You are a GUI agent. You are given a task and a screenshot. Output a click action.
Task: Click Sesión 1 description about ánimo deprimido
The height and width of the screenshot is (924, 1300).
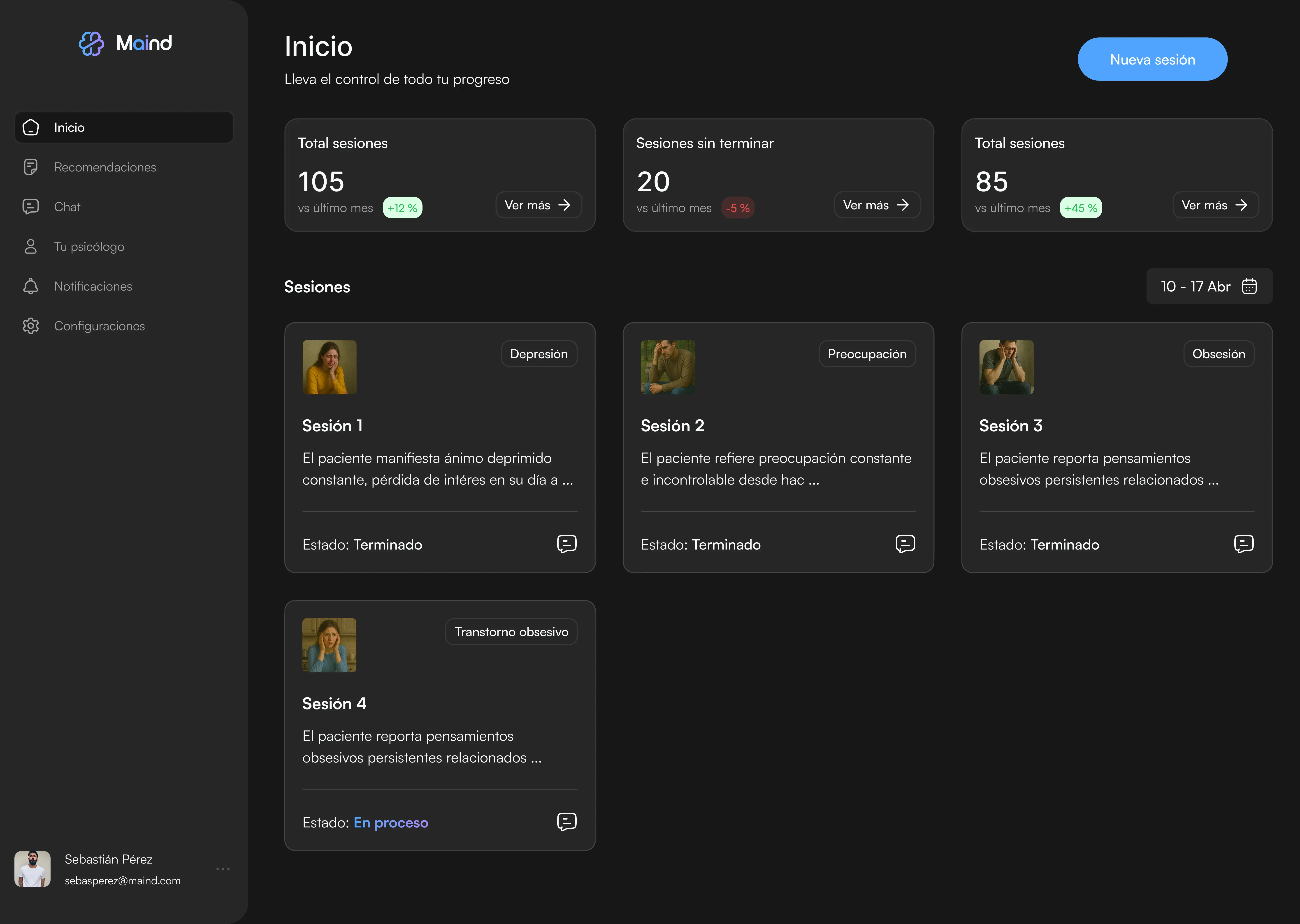(438, 469)
